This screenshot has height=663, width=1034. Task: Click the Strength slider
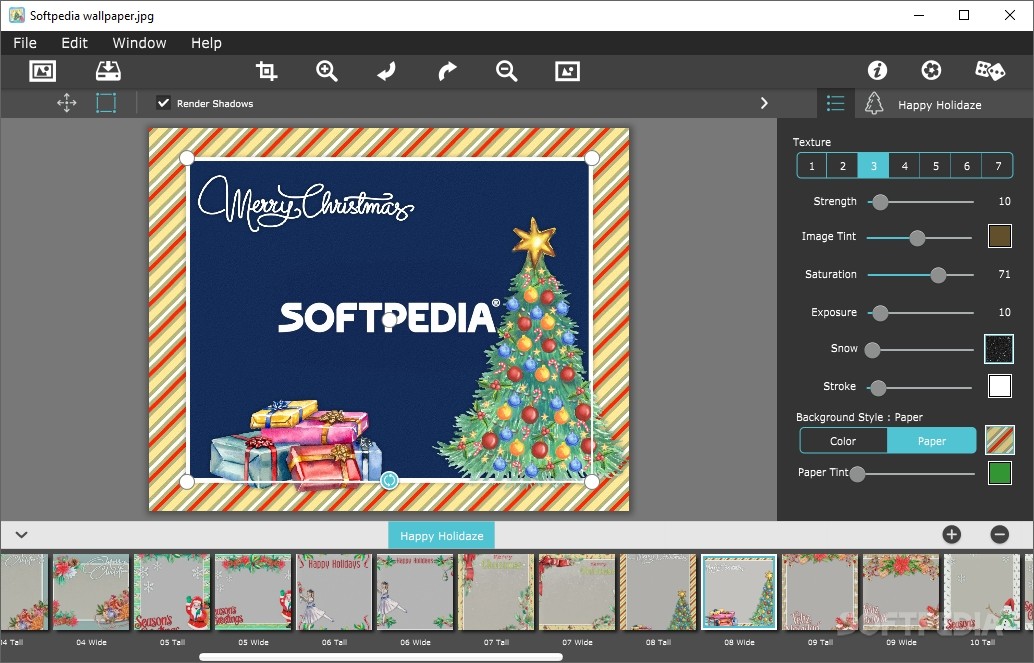(x=921, y=202)
